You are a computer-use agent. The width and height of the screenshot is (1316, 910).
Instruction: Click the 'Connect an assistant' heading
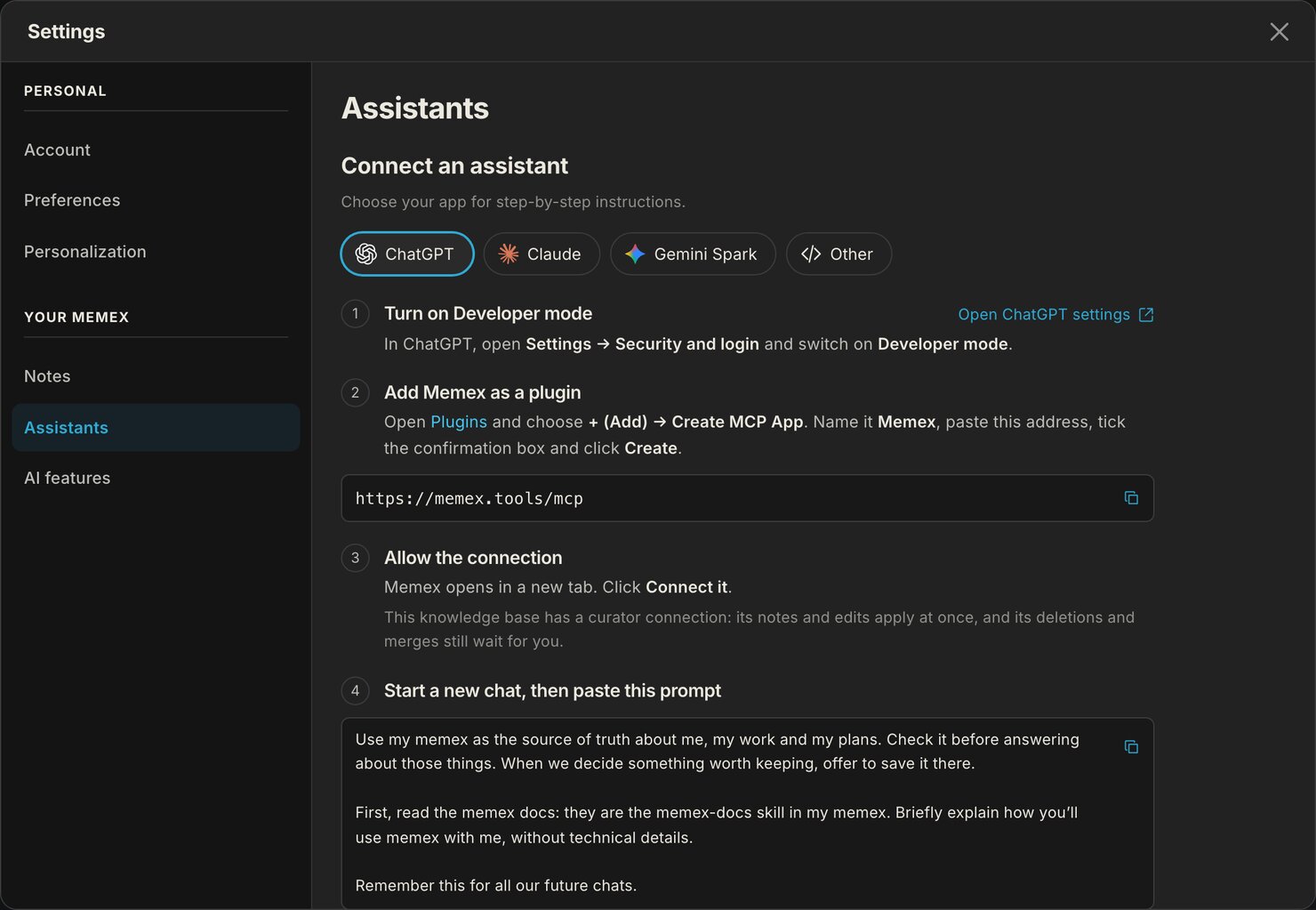(x=454, y=165)
